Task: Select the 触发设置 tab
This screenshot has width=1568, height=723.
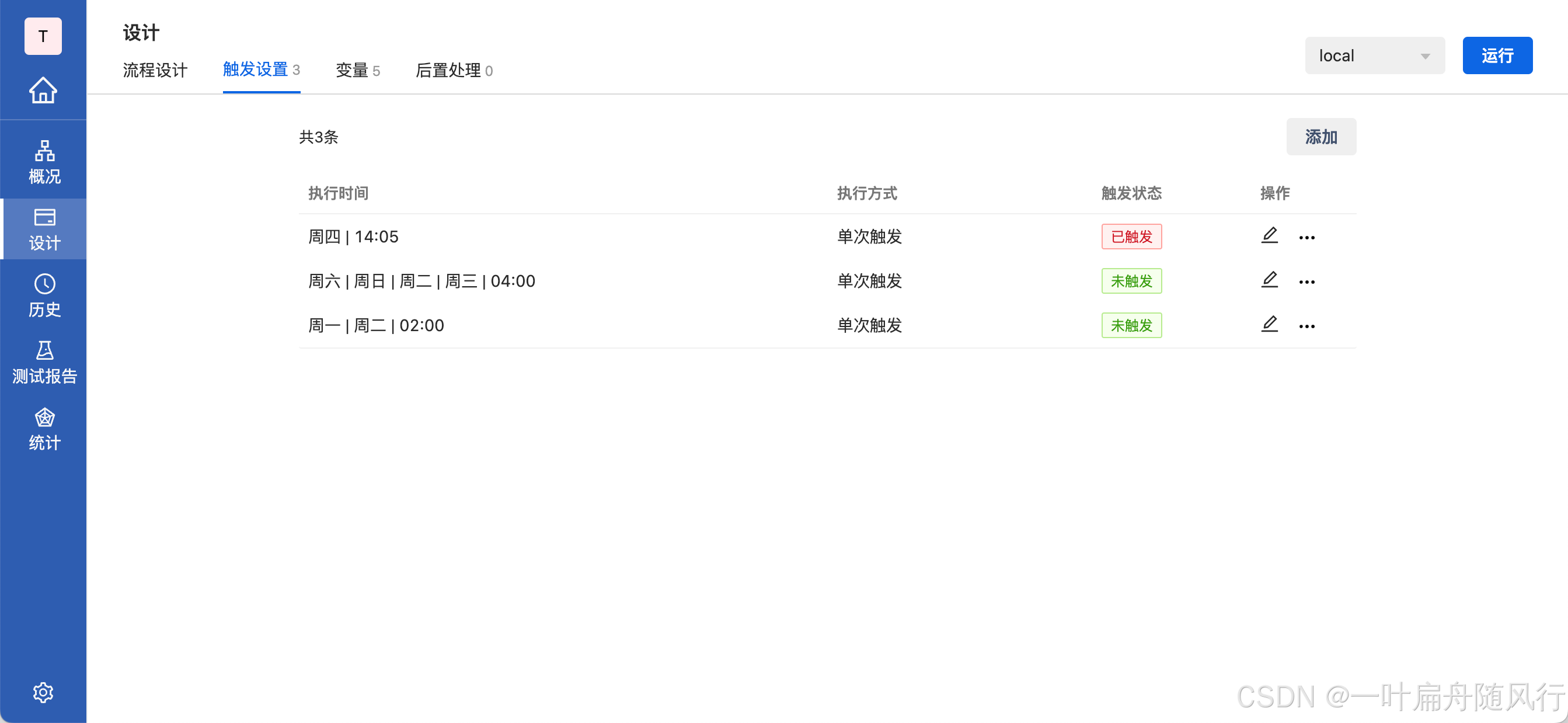Action: (261, 70)
